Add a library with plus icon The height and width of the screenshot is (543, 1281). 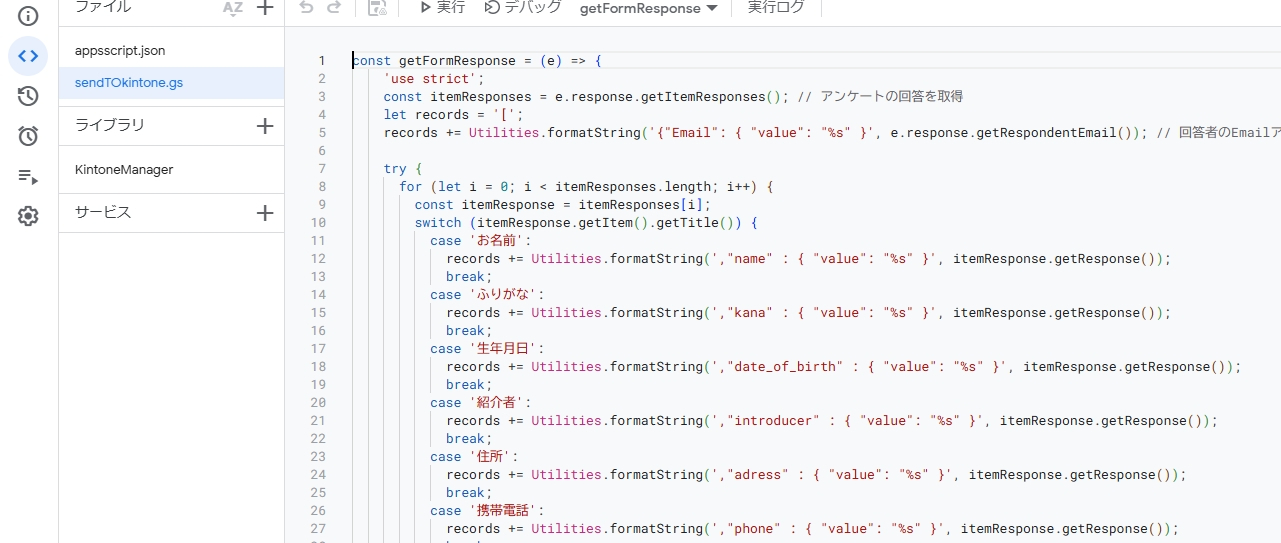click(265, 126)
